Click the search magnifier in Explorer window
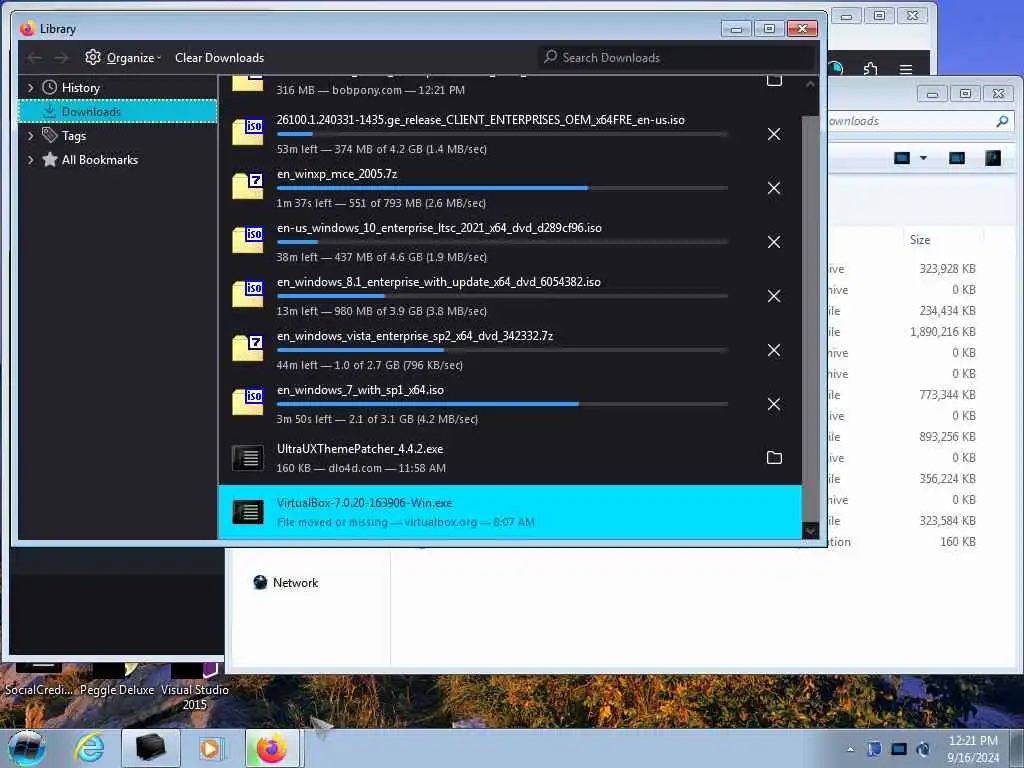Image resolution: width=1024 pixels, height=768 pixels. (x=1002, y=121)
